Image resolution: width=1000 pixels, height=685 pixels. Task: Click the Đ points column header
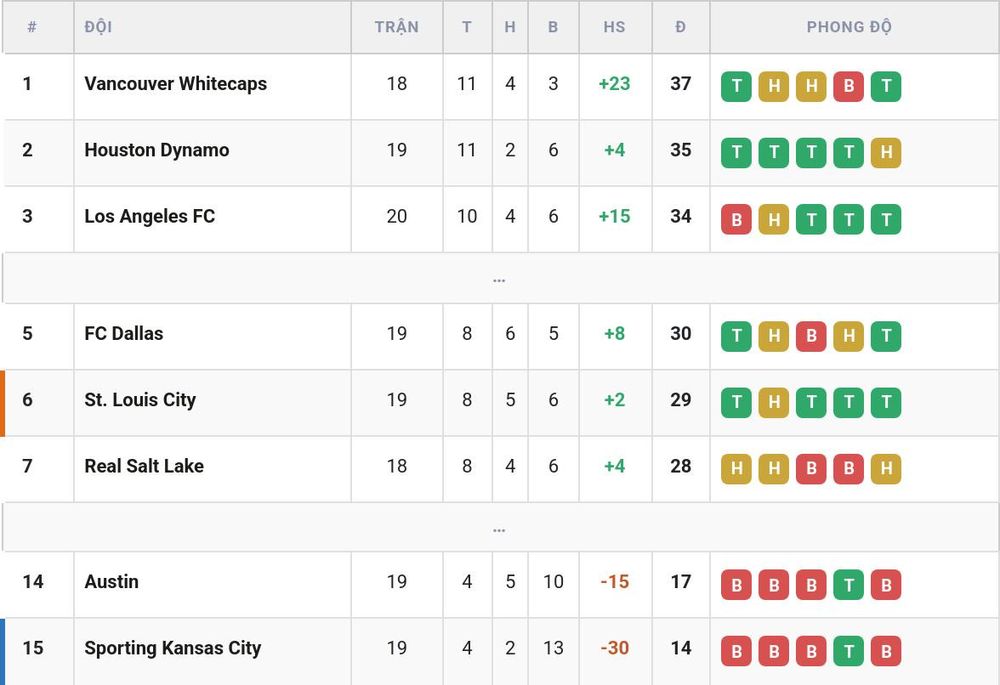(680, 27)
